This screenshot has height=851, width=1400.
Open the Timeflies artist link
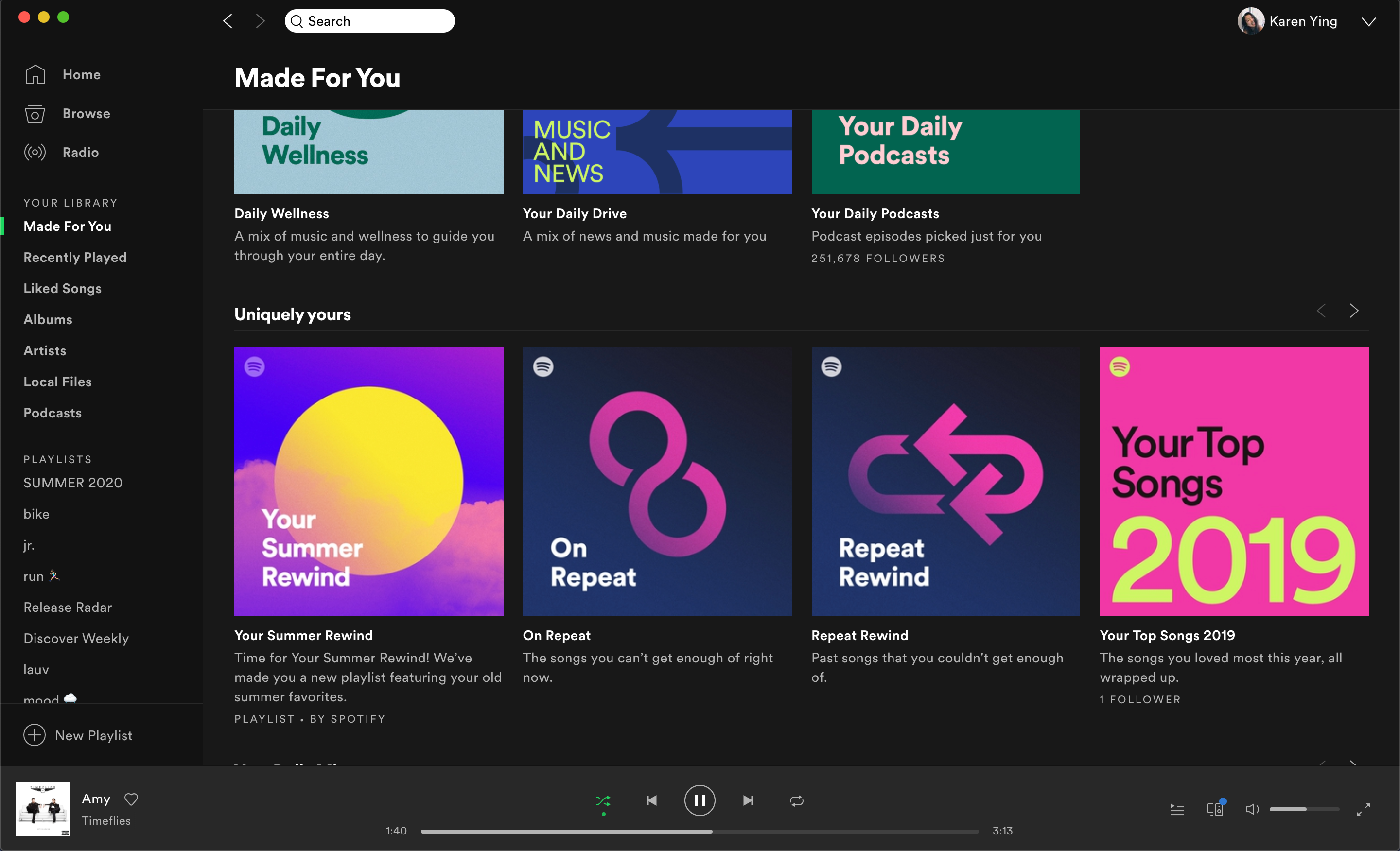106,820
